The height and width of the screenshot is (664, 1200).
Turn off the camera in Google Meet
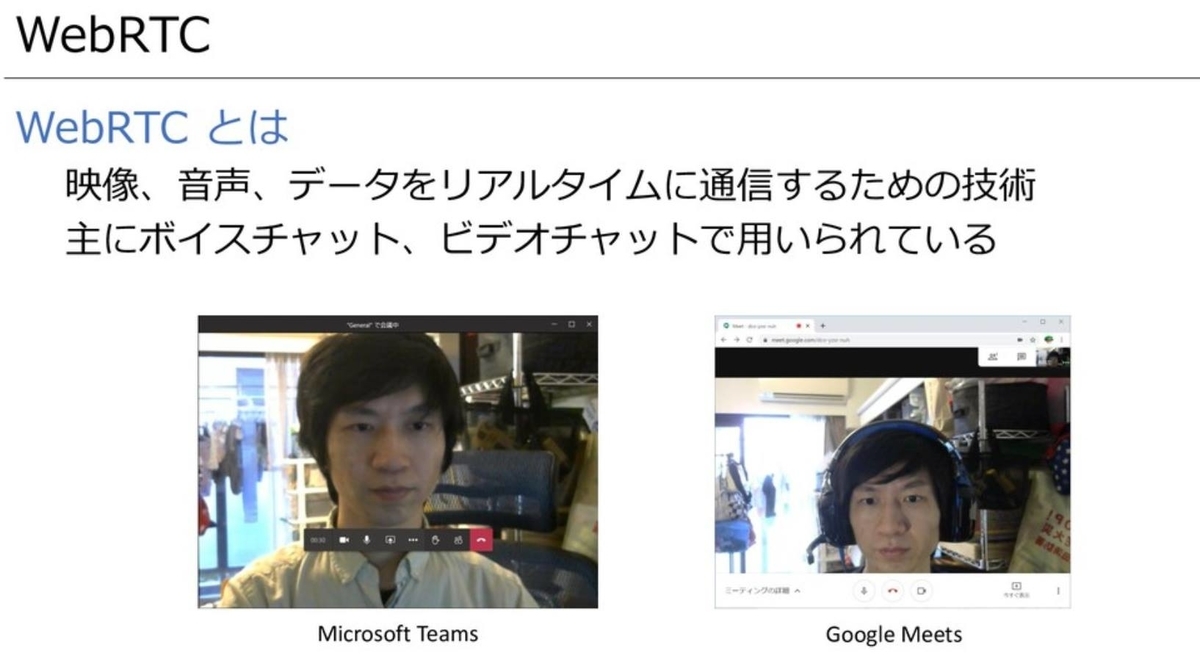point(921,590)
